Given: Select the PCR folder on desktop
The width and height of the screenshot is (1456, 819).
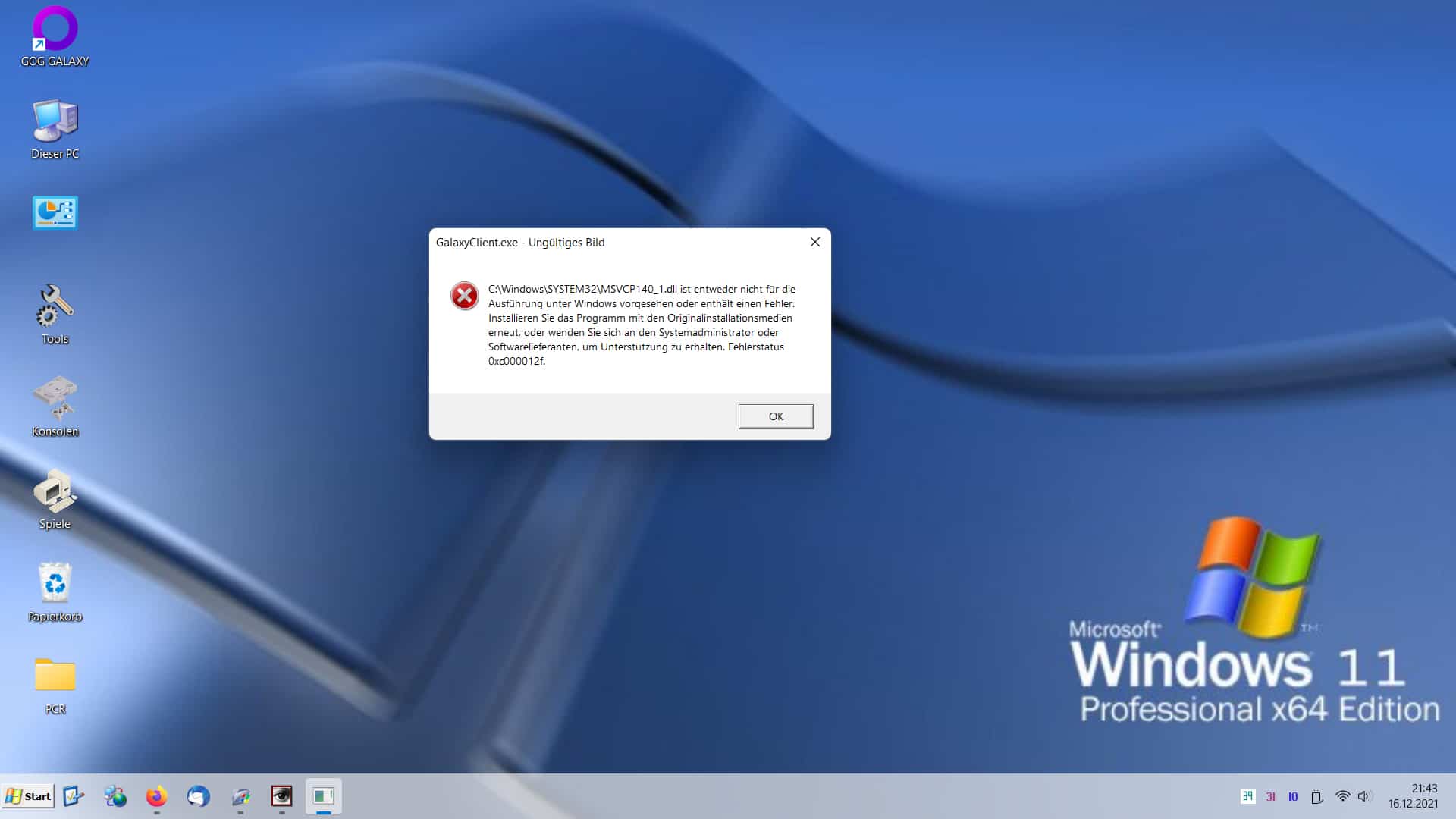Looking at the screenshot, I should (x=55, y=686).
